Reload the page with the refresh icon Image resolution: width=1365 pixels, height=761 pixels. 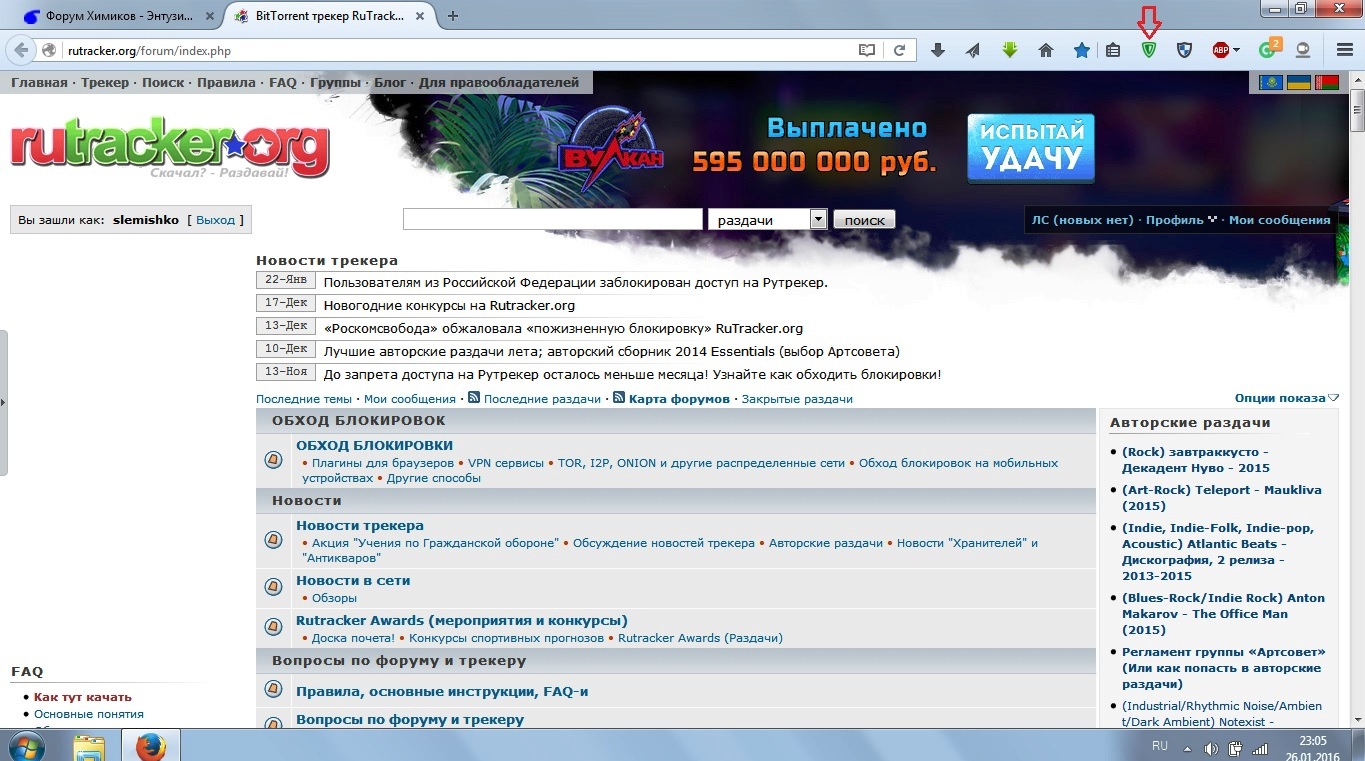(899, 50)
